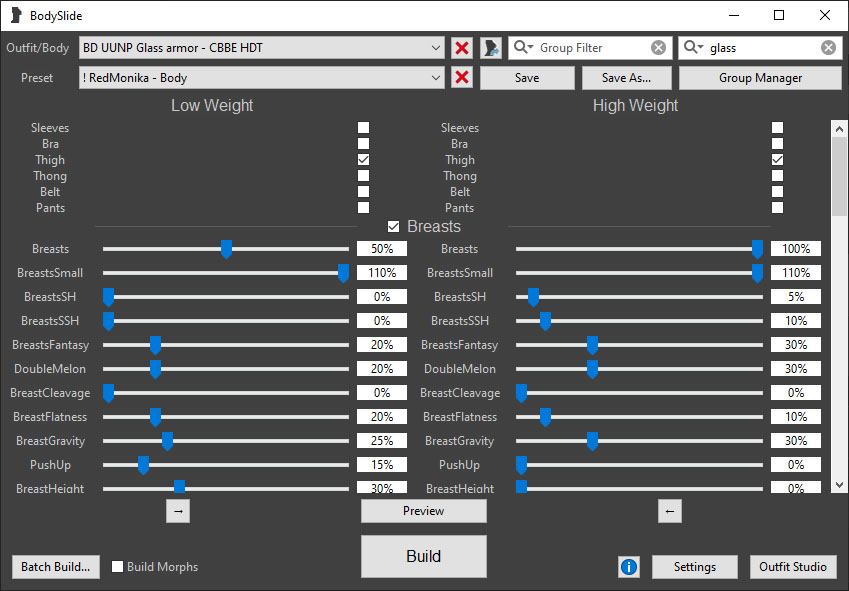Click the large Build button
This screenshot has height=591, width=849.
coord(423,556)
